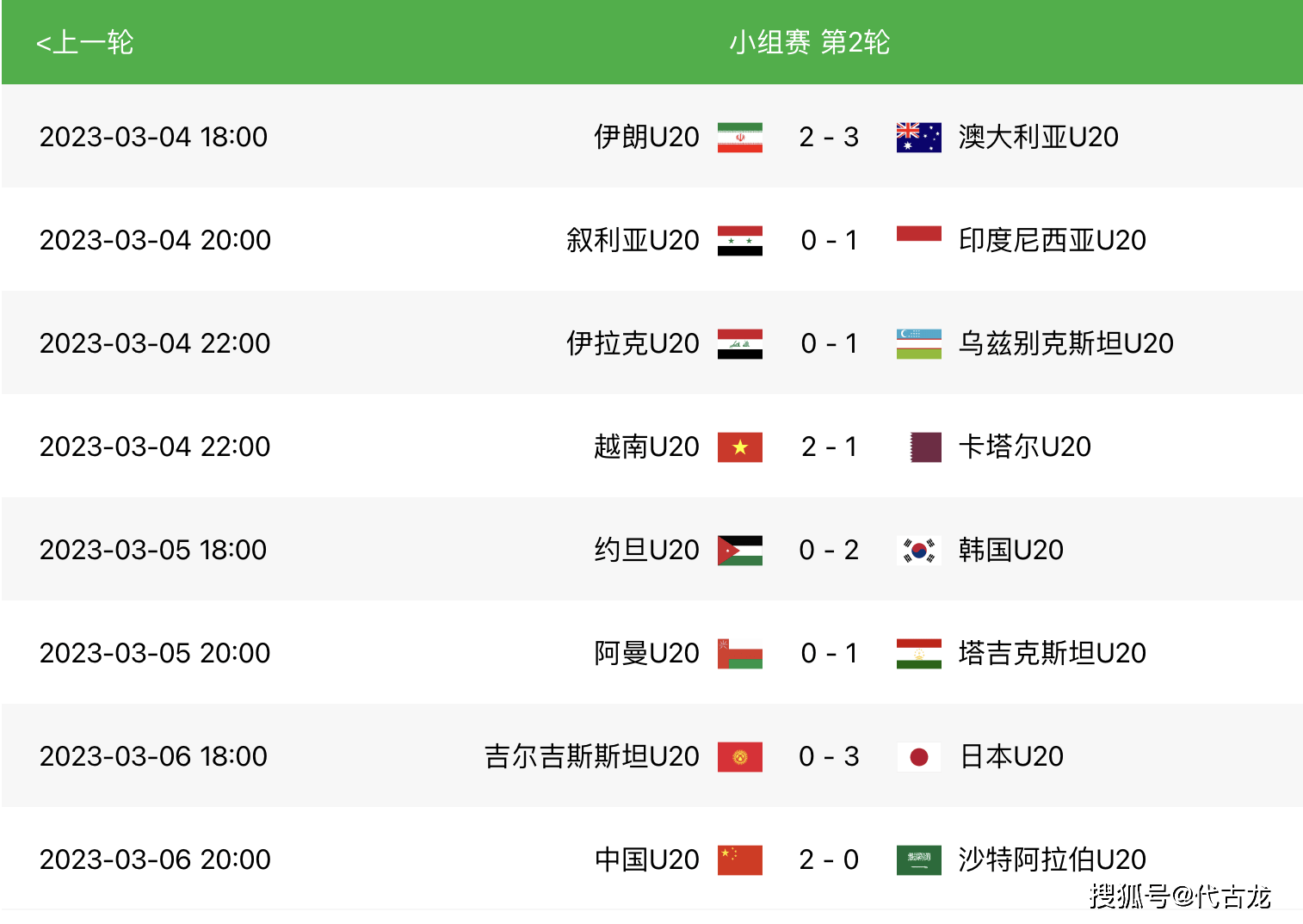Click the Syria U20 flag icon
1303x924 pixels.
(740, 241)
